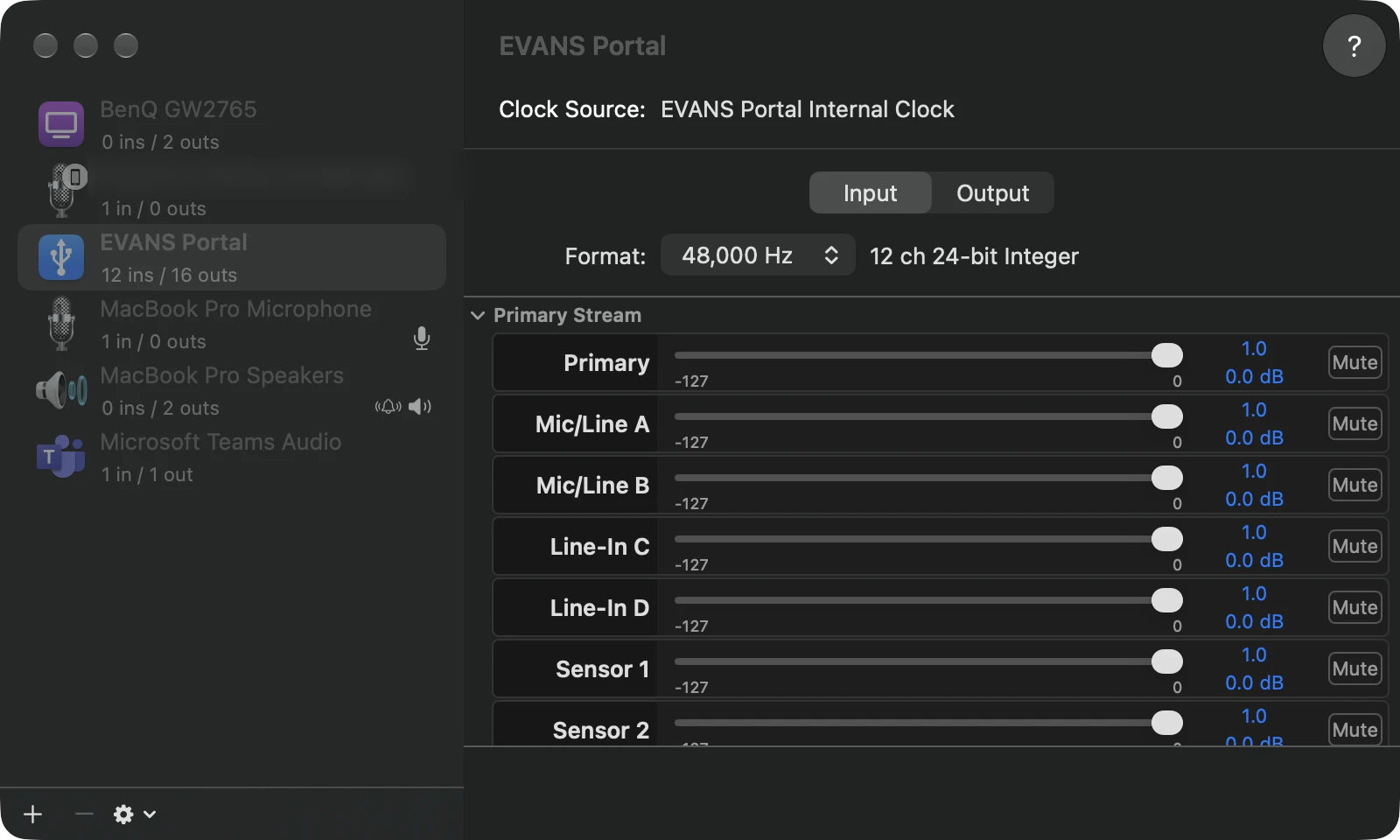This screenshot has width=1400, height=840.
Task: Mute the Mic/Line B channel
Action: point(1354,485)
